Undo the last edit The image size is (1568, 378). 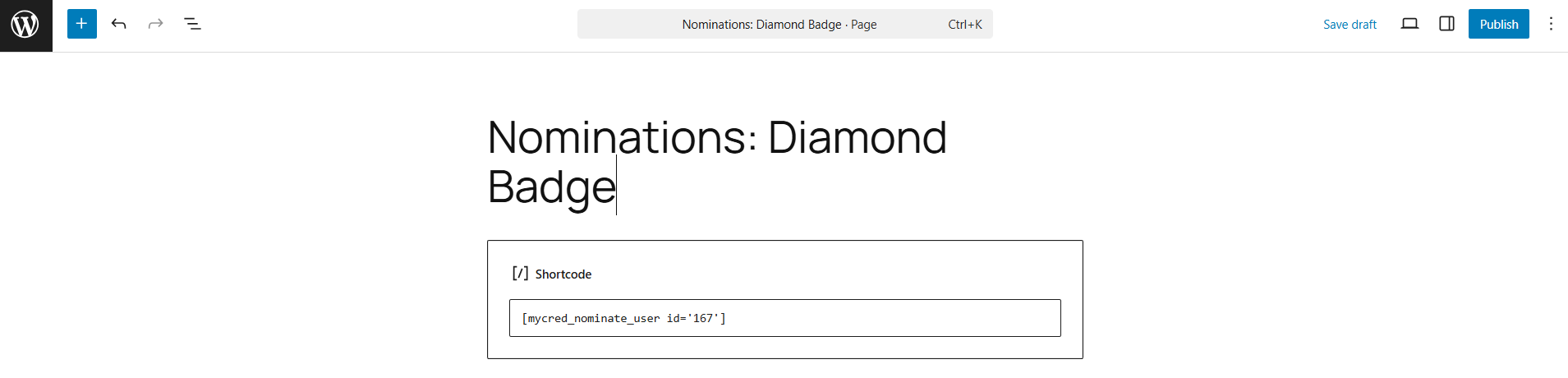click(x=119, y=24)
